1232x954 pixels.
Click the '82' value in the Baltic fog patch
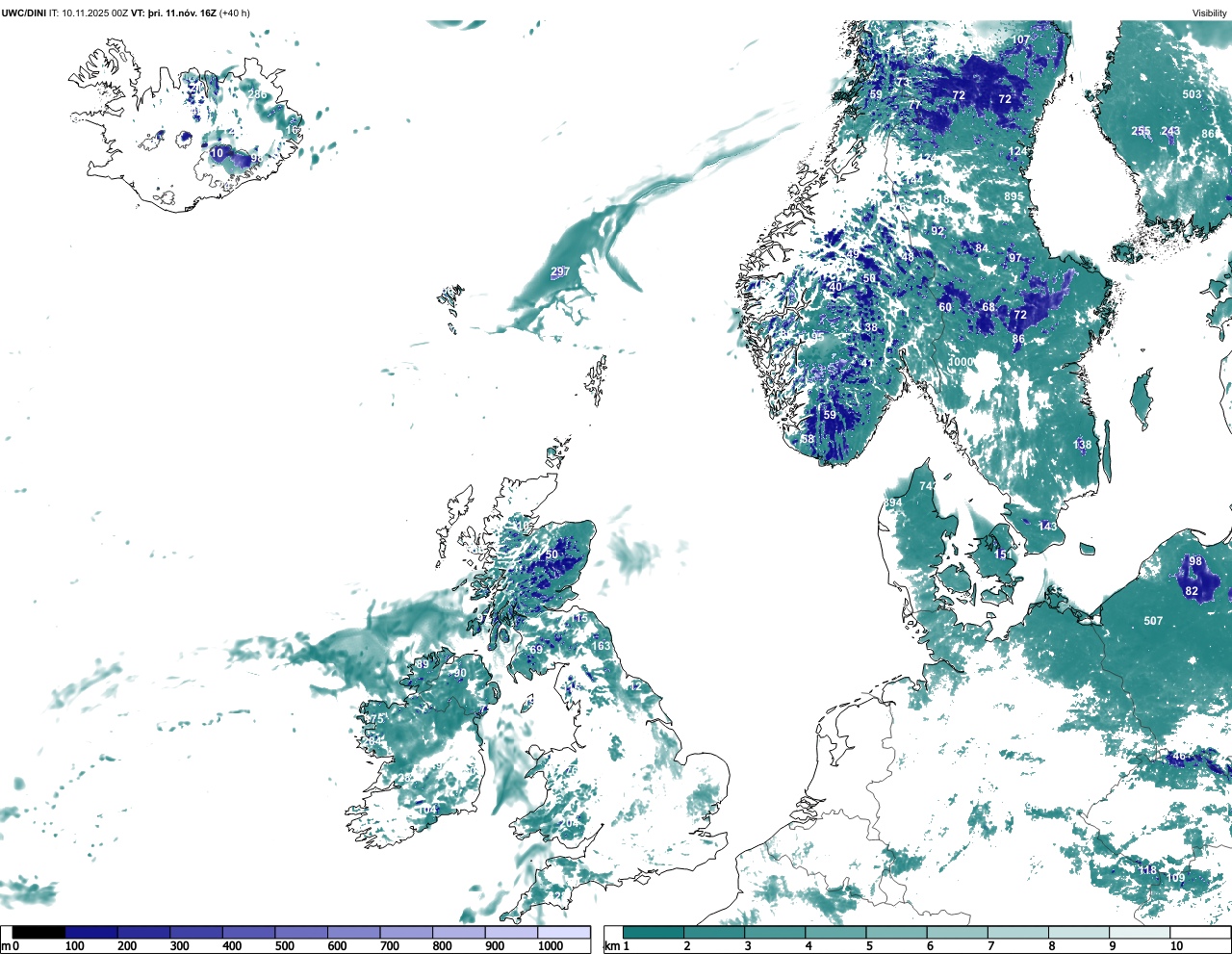1192,591
